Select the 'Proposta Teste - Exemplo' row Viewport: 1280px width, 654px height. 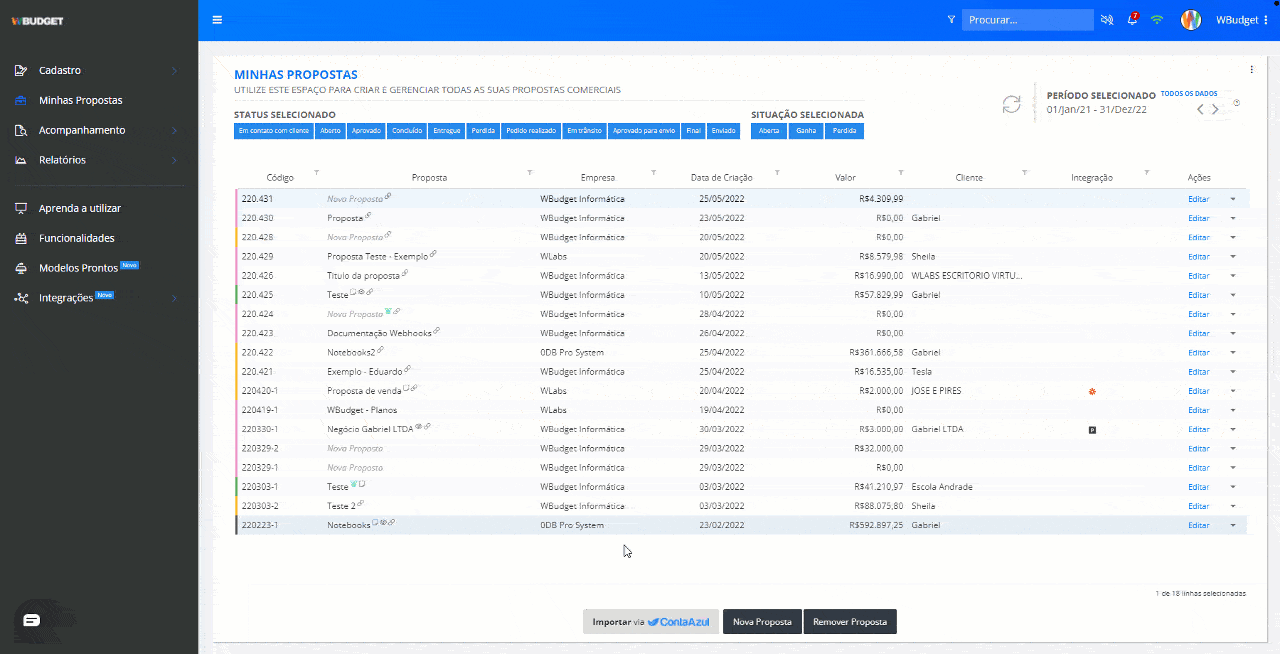741,256
